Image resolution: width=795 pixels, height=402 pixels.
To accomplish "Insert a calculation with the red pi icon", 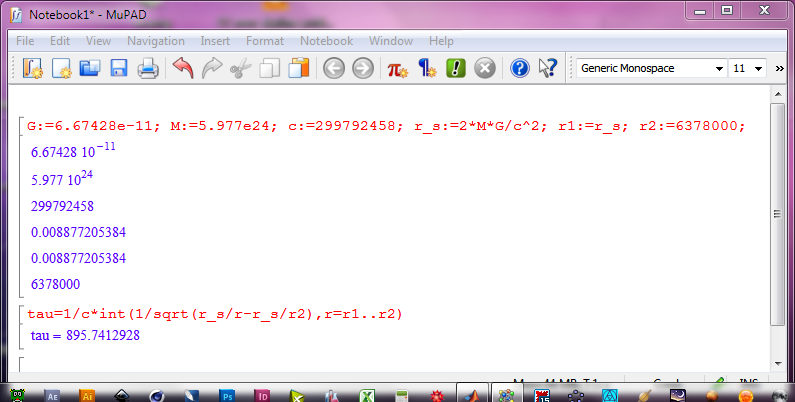I will 398,69.
